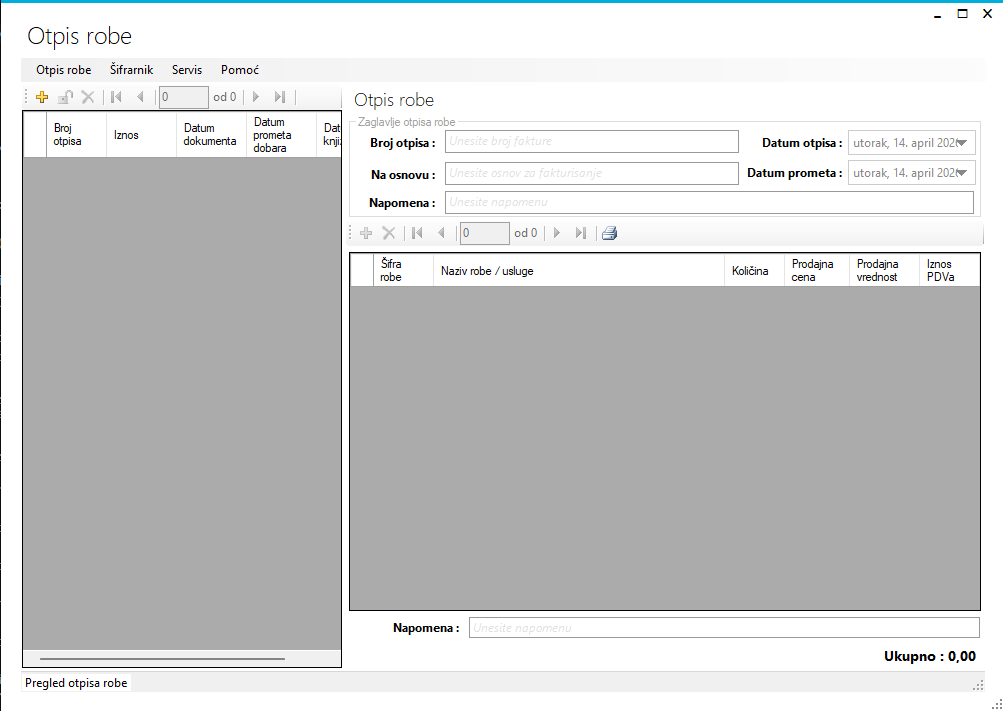Click the yellow add new write-off icon

(x=42, y=97)
